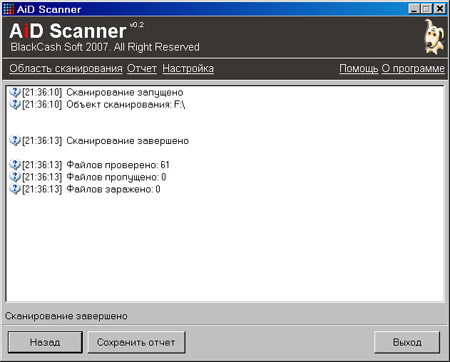Screen dimensions: 450x362
Task: Click info icon beside Файлов проверено: 61
Action: pos(15,165)
